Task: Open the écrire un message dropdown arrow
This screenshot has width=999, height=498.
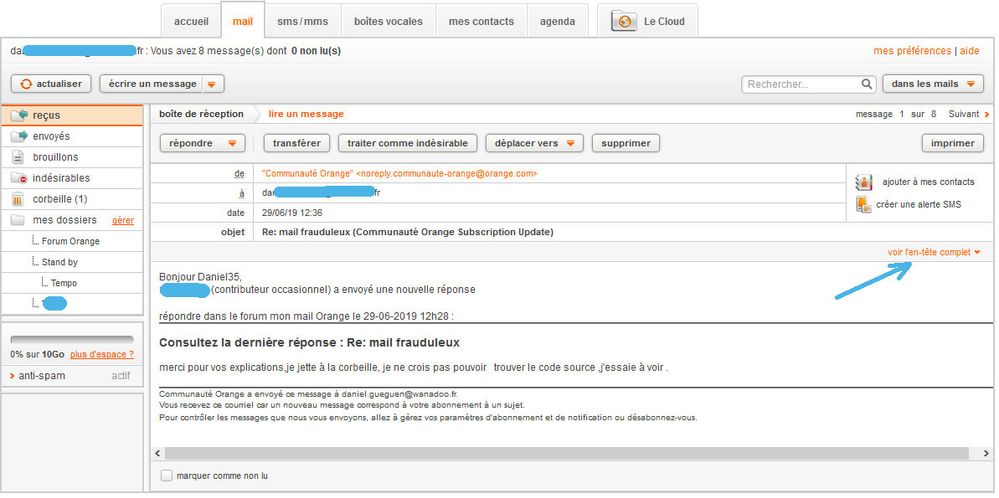Action: tap(213, 84)
